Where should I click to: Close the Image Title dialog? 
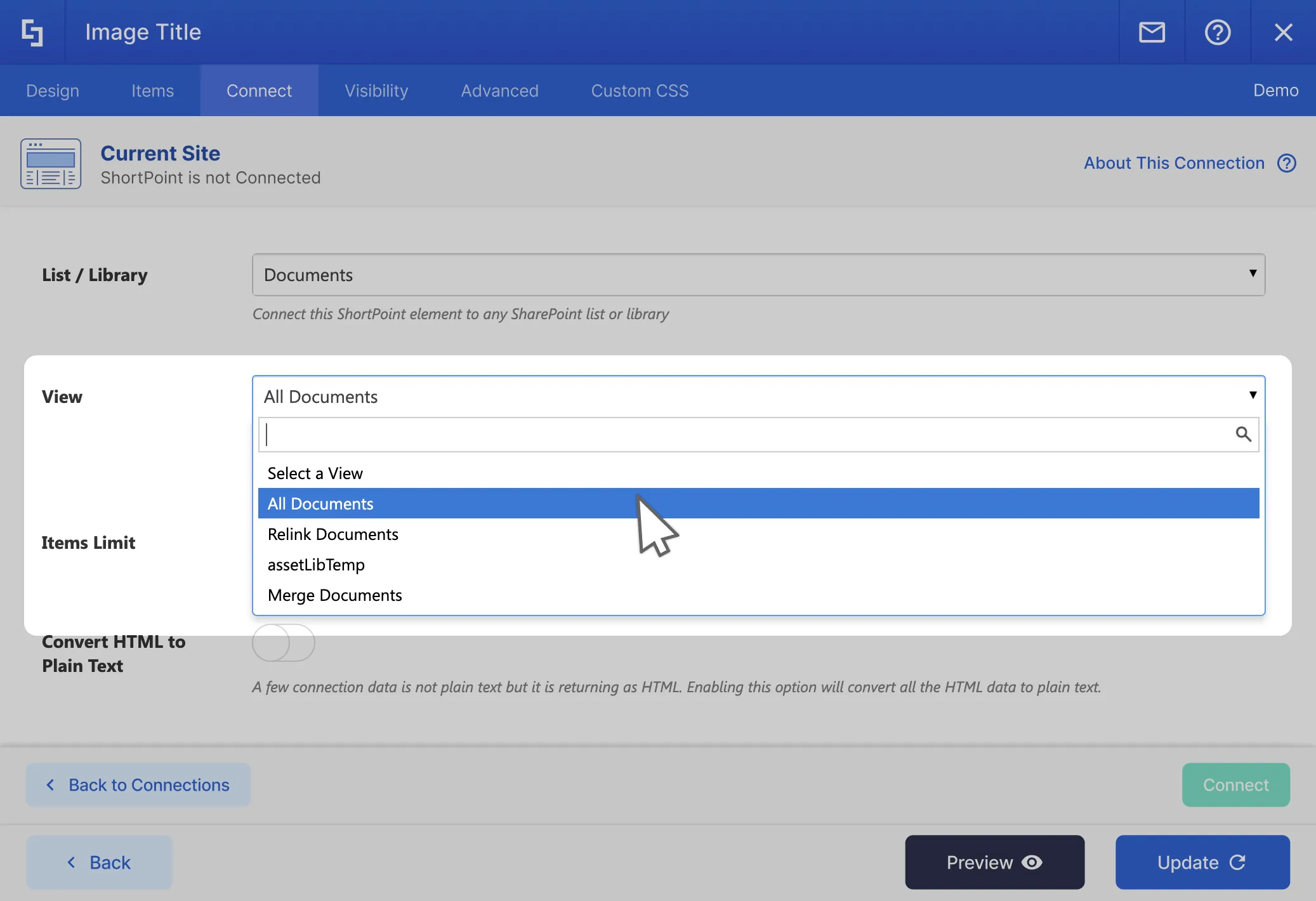[x=1283, y=32]
